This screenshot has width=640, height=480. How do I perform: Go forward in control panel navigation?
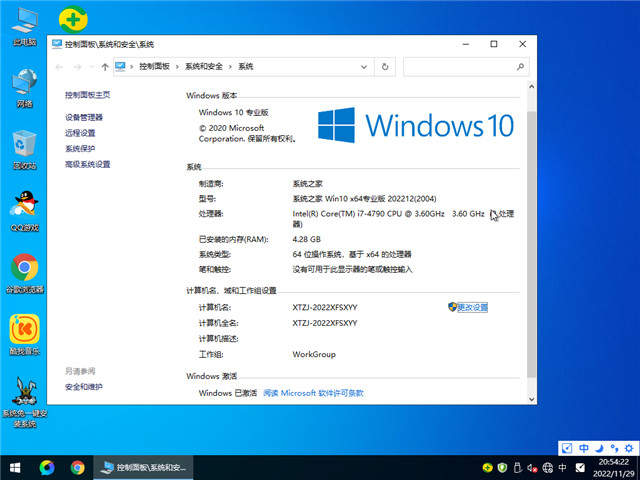coord(77,67)
